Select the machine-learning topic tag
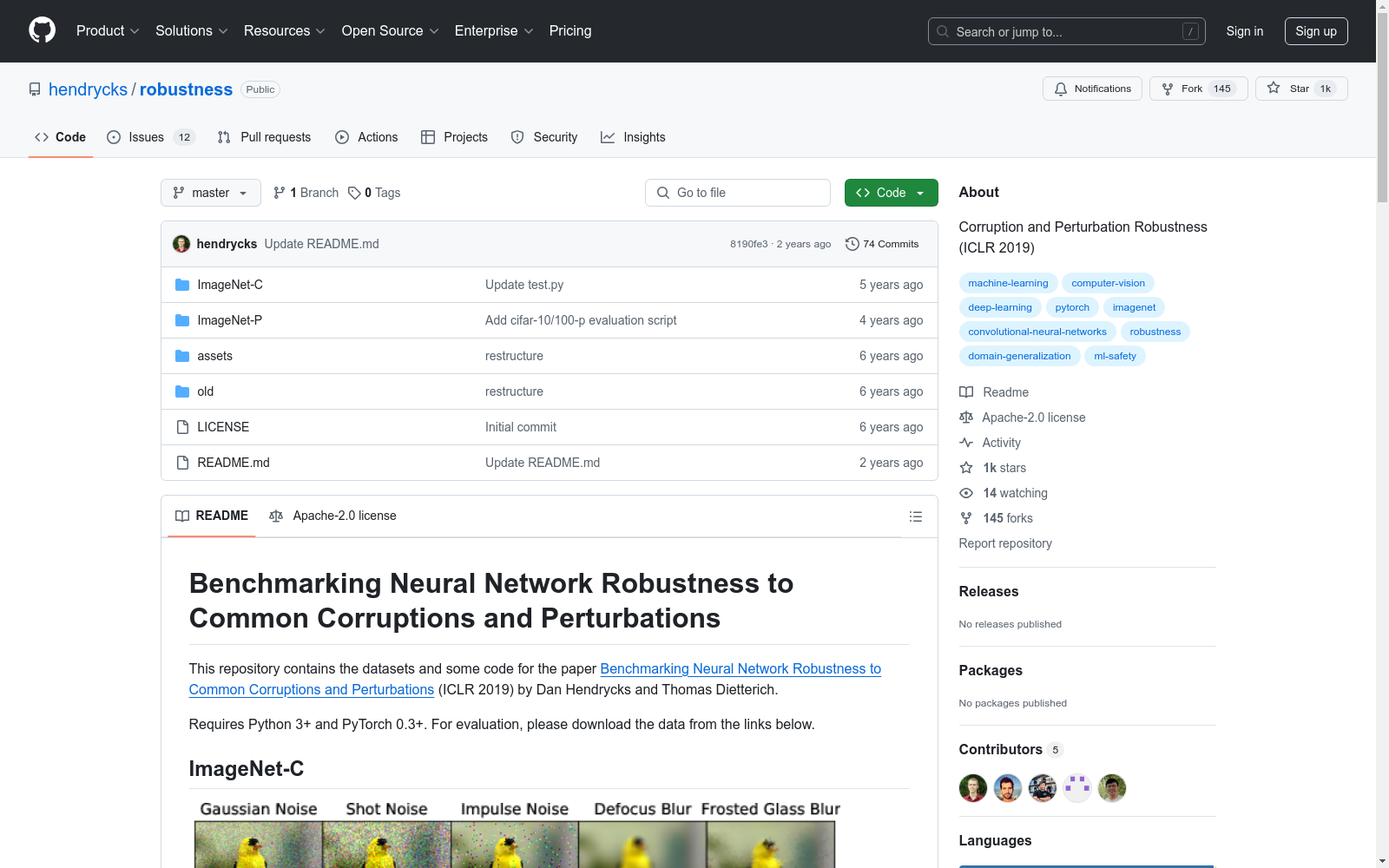This screenshot has width=1389, height=868. tap(1008, 283)
